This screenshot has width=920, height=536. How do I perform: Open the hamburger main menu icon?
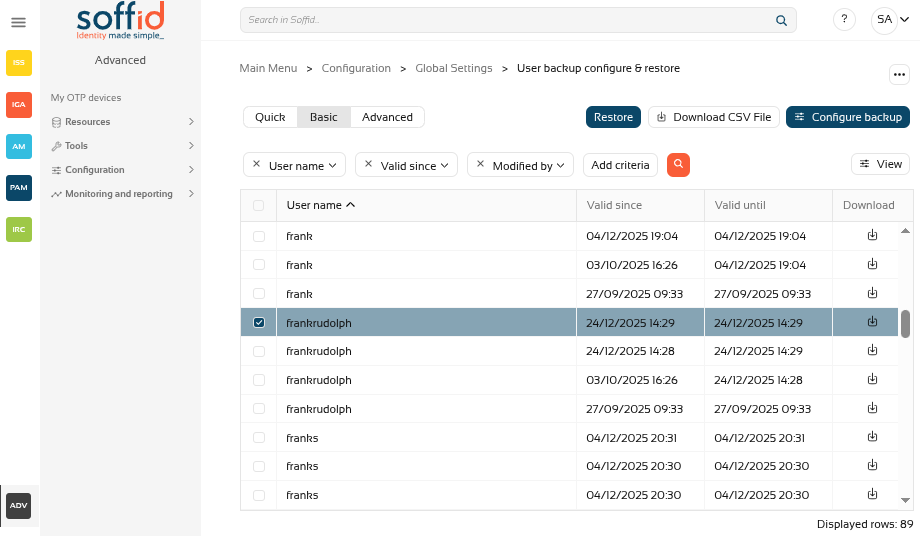coord(18,22)
